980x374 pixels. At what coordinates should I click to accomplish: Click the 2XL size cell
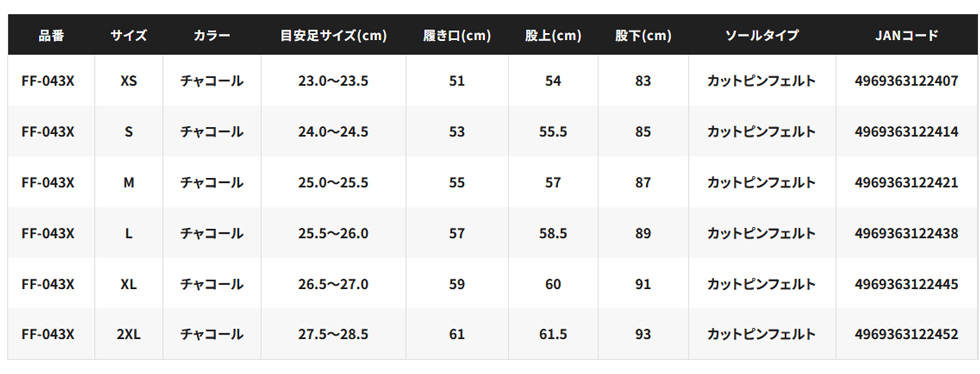(x=129, y=335)
